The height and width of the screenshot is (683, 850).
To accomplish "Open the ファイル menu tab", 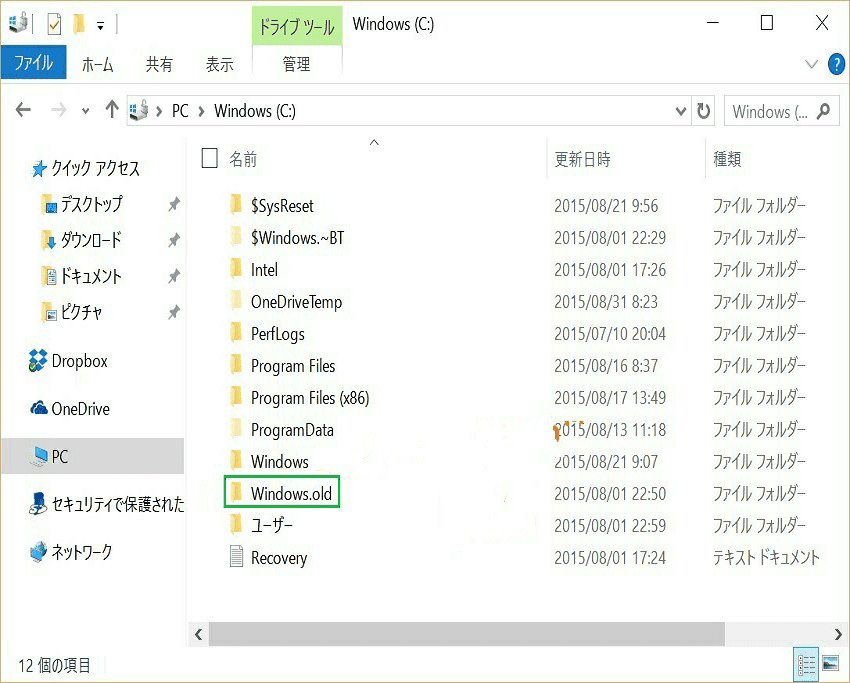I will (34, 62).
